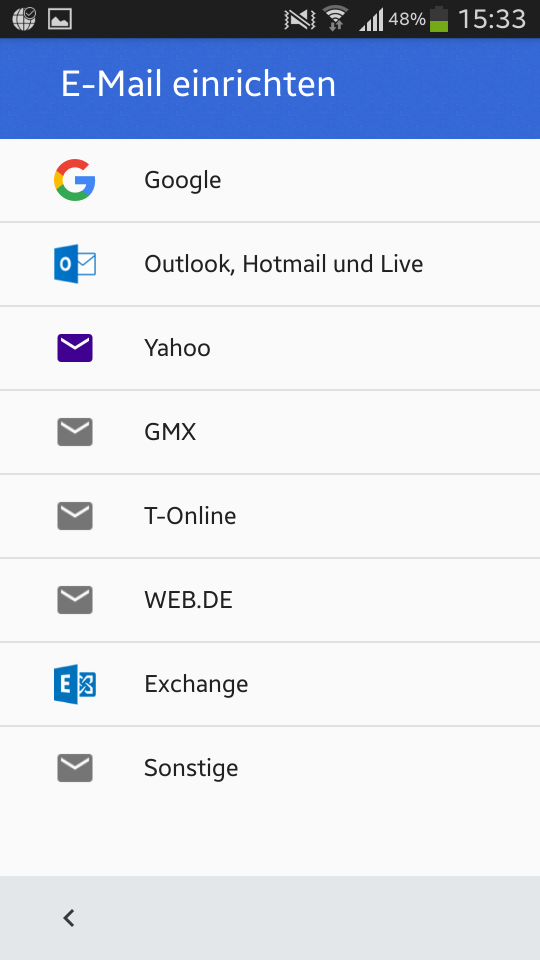The image size is (540, 960).
Task: Tap the Sonstige envelope icon
Action: pos(75,768)
